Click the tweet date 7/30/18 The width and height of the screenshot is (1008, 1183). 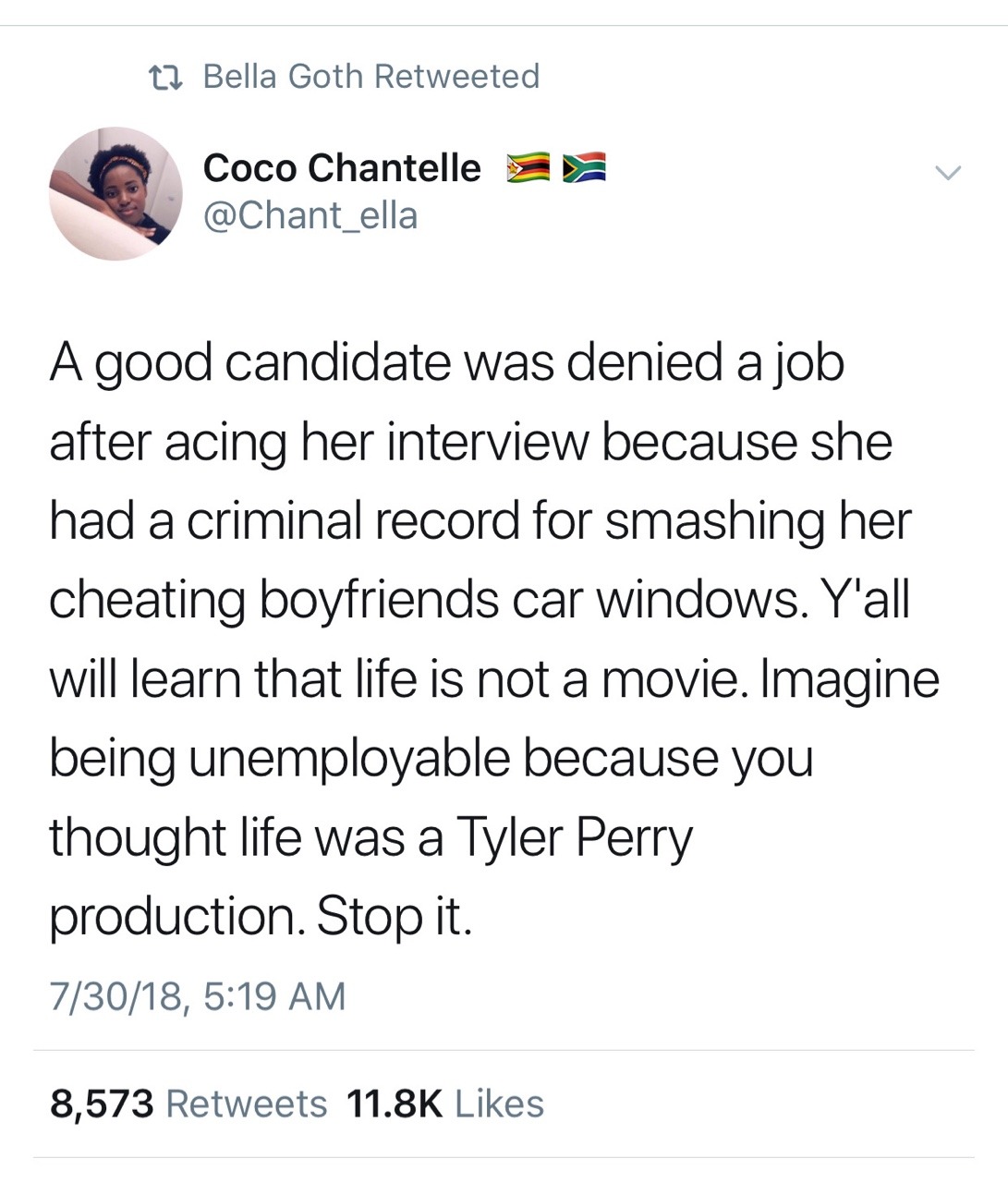(115, 996)
